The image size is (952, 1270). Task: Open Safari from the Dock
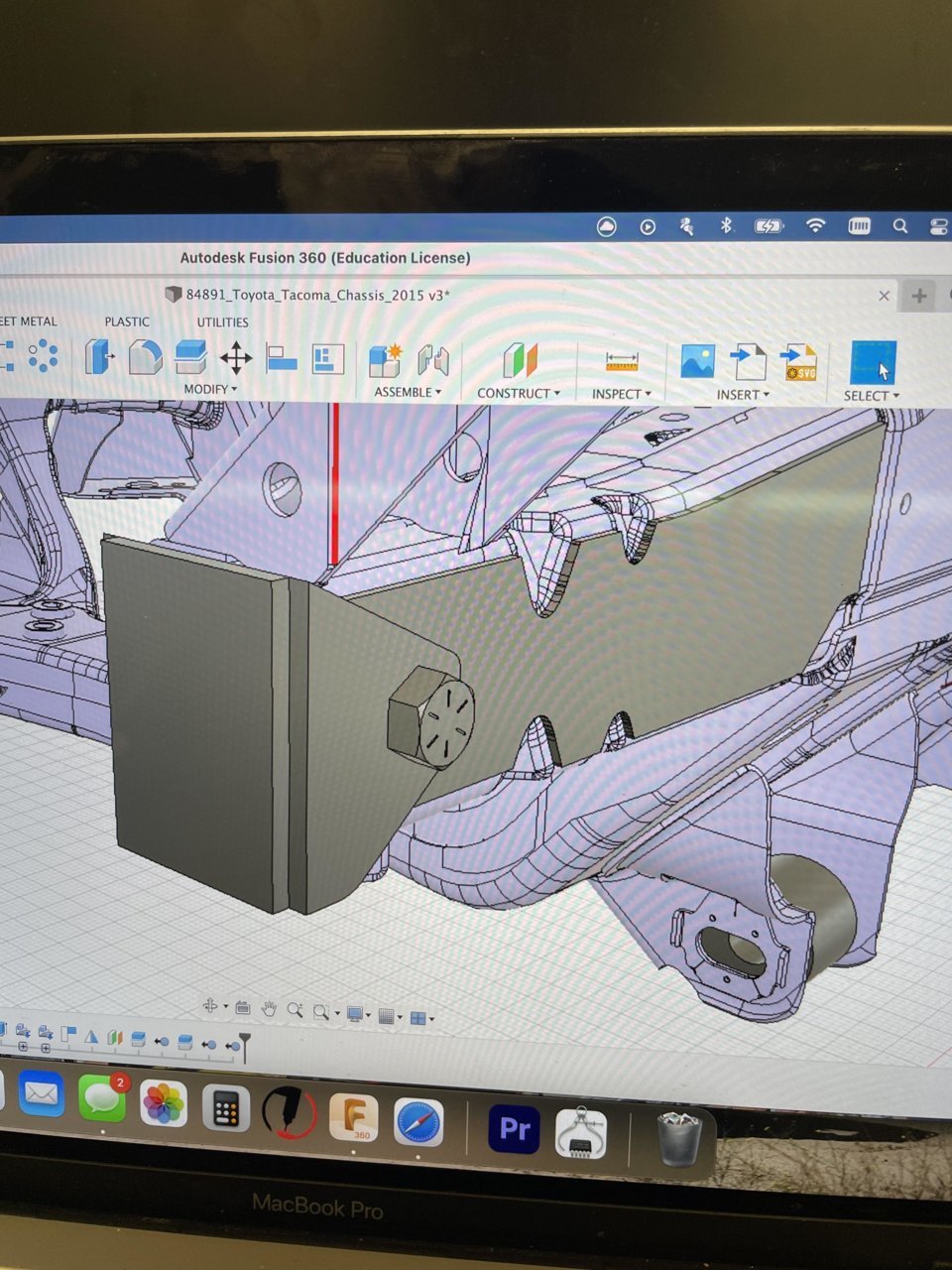[417, 1123]
